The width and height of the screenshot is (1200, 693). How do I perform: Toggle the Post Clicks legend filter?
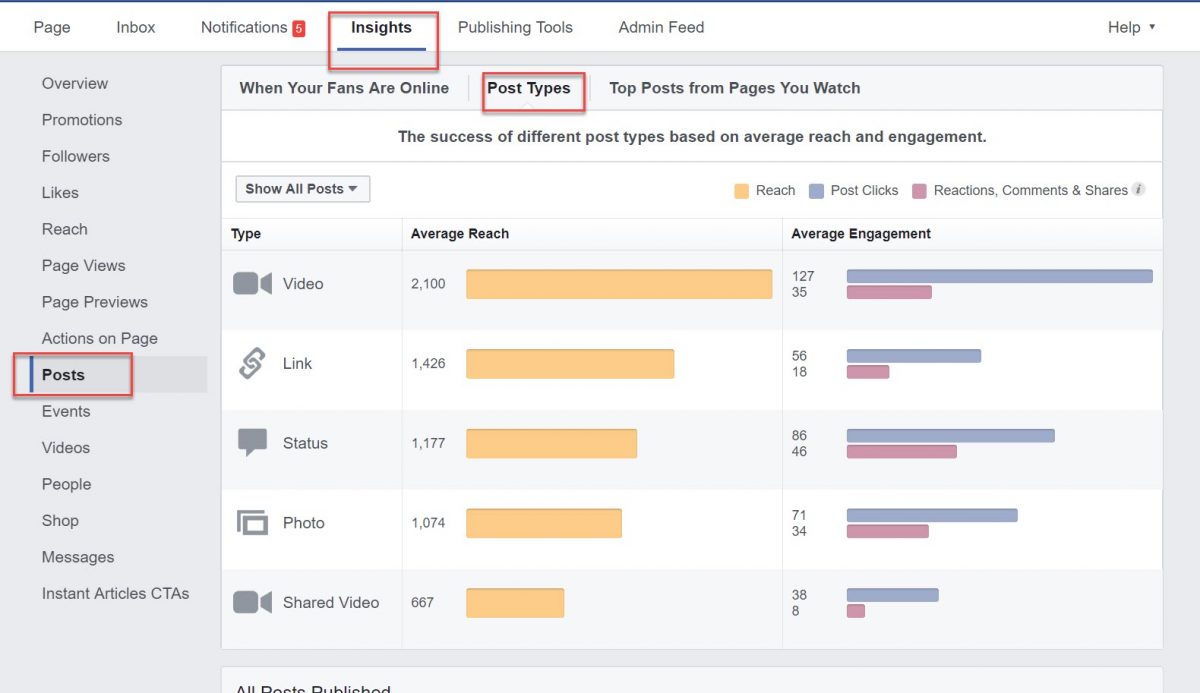click(x=853, y=190)
